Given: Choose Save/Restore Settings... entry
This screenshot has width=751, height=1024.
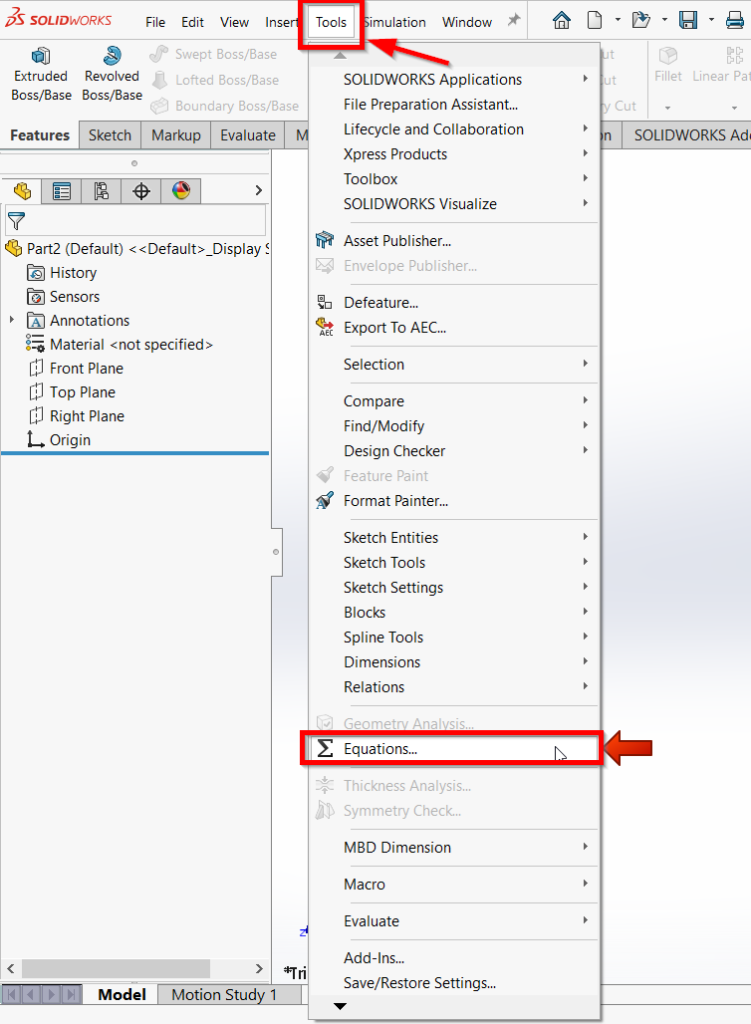Looking at the screenshot, I should (454, 982).
